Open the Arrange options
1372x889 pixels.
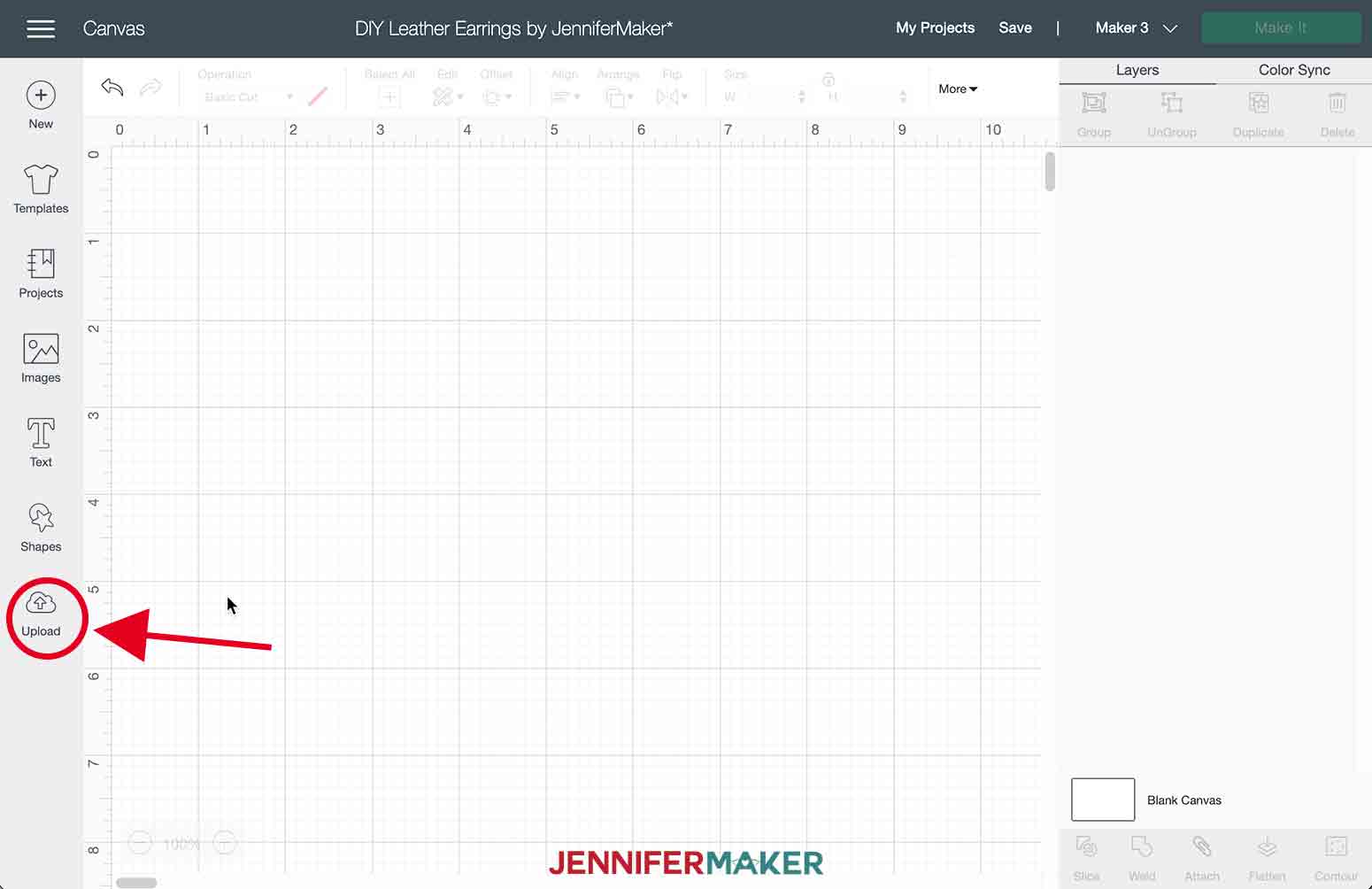pos(618,97)
